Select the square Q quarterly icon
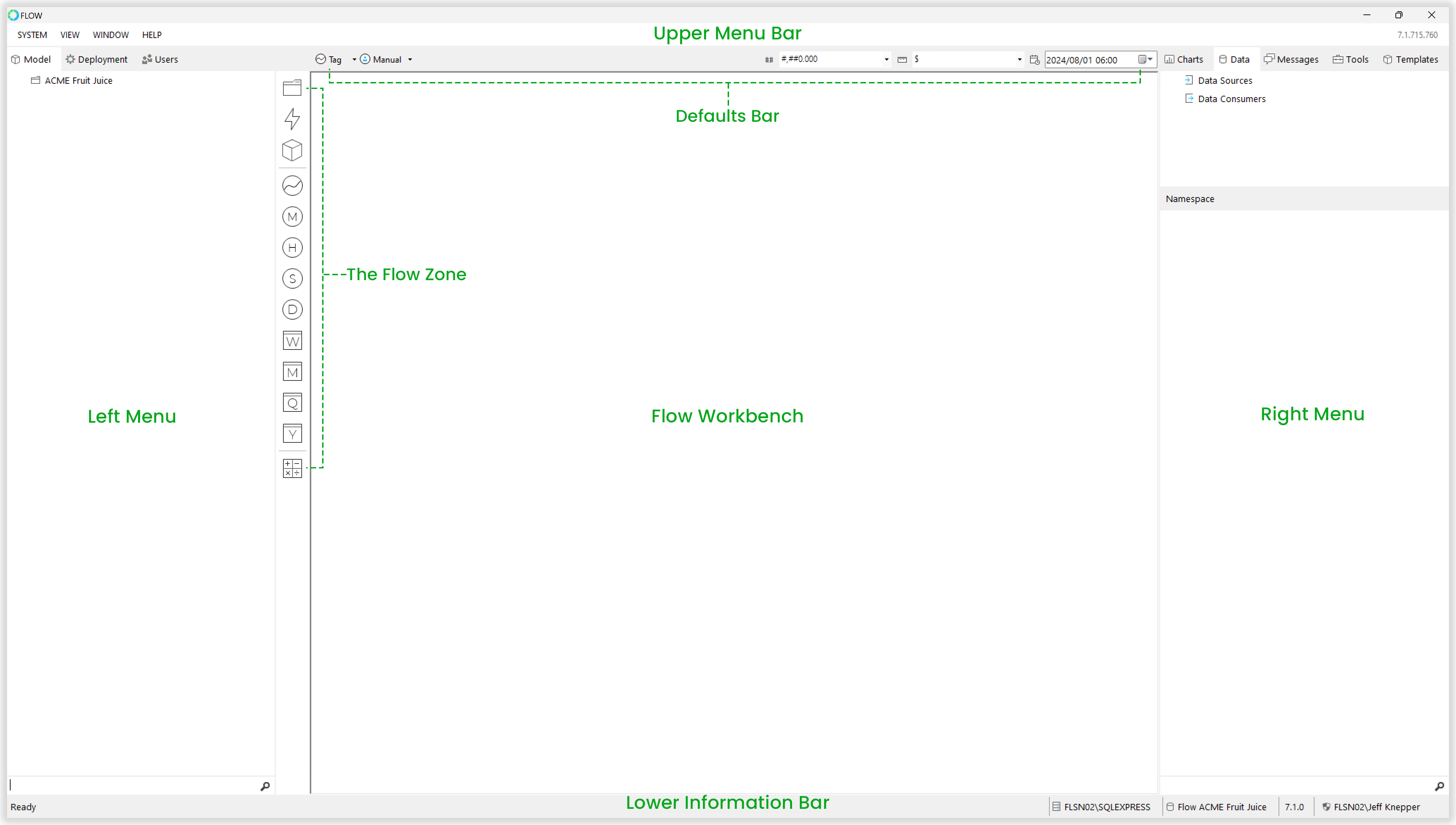The image size is (1456, 825). [292, 402]
